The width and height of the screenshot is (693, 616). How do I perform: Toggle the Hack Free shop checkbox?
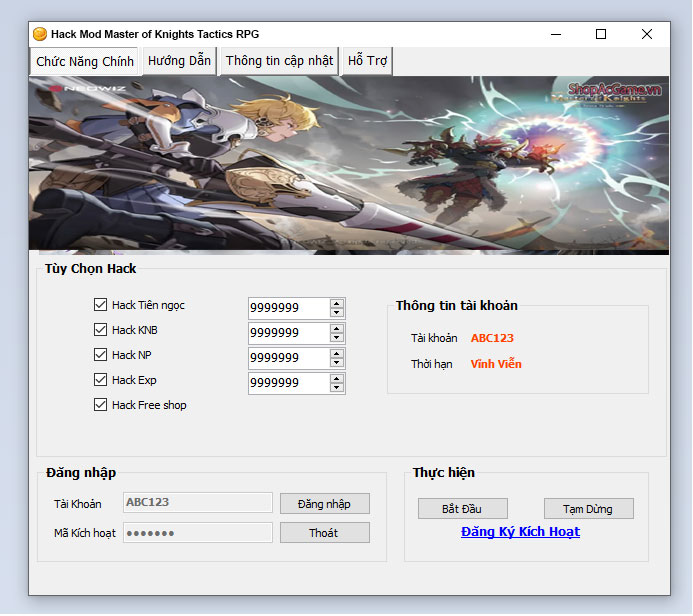click(x=100, y=405)
